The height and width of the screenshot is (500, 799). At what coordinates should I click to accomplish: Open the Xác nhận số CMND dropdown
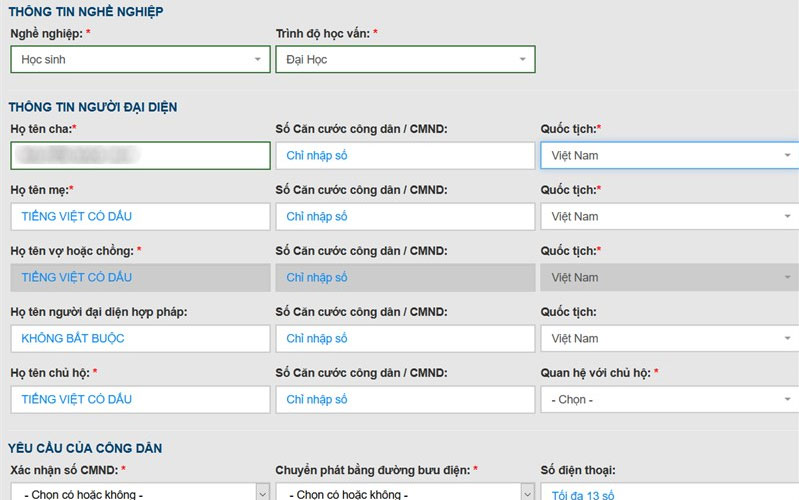tap(140, 492)
